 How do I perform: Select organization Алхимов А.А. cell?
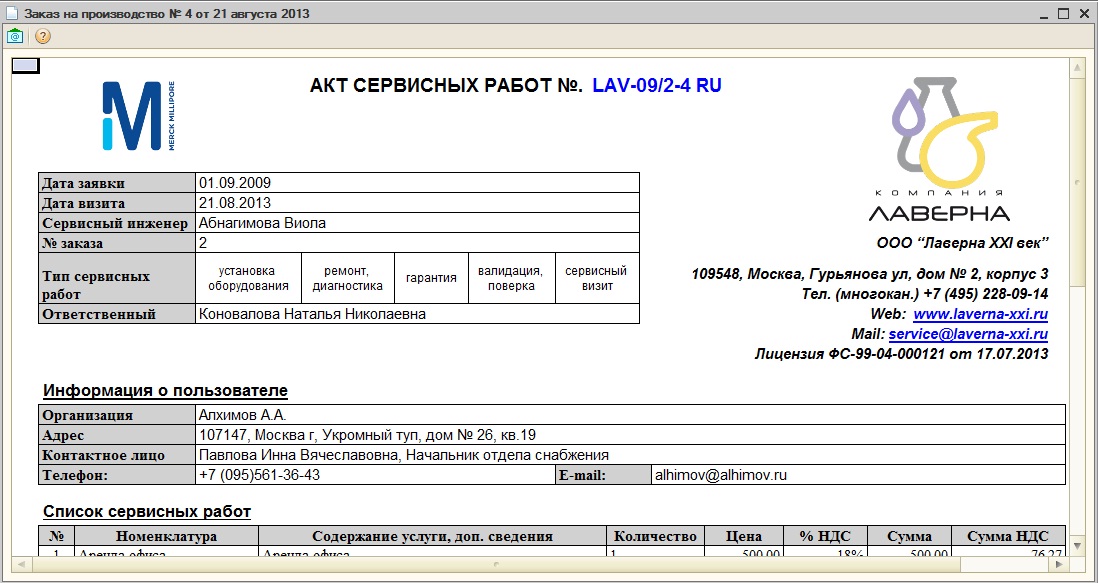coord(631,415)
